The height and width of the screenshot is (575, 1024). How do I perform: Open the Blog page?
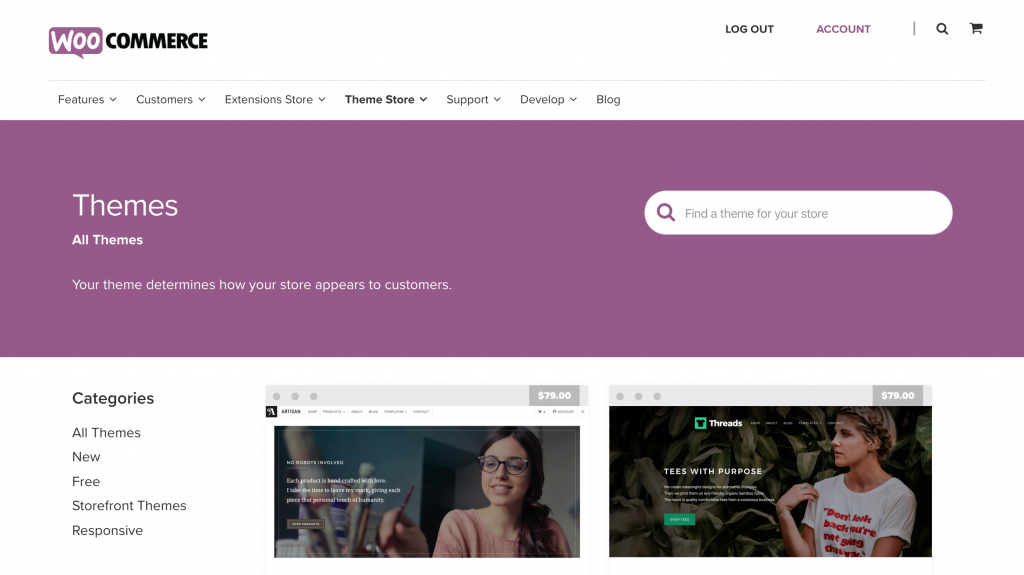[608, 99]
